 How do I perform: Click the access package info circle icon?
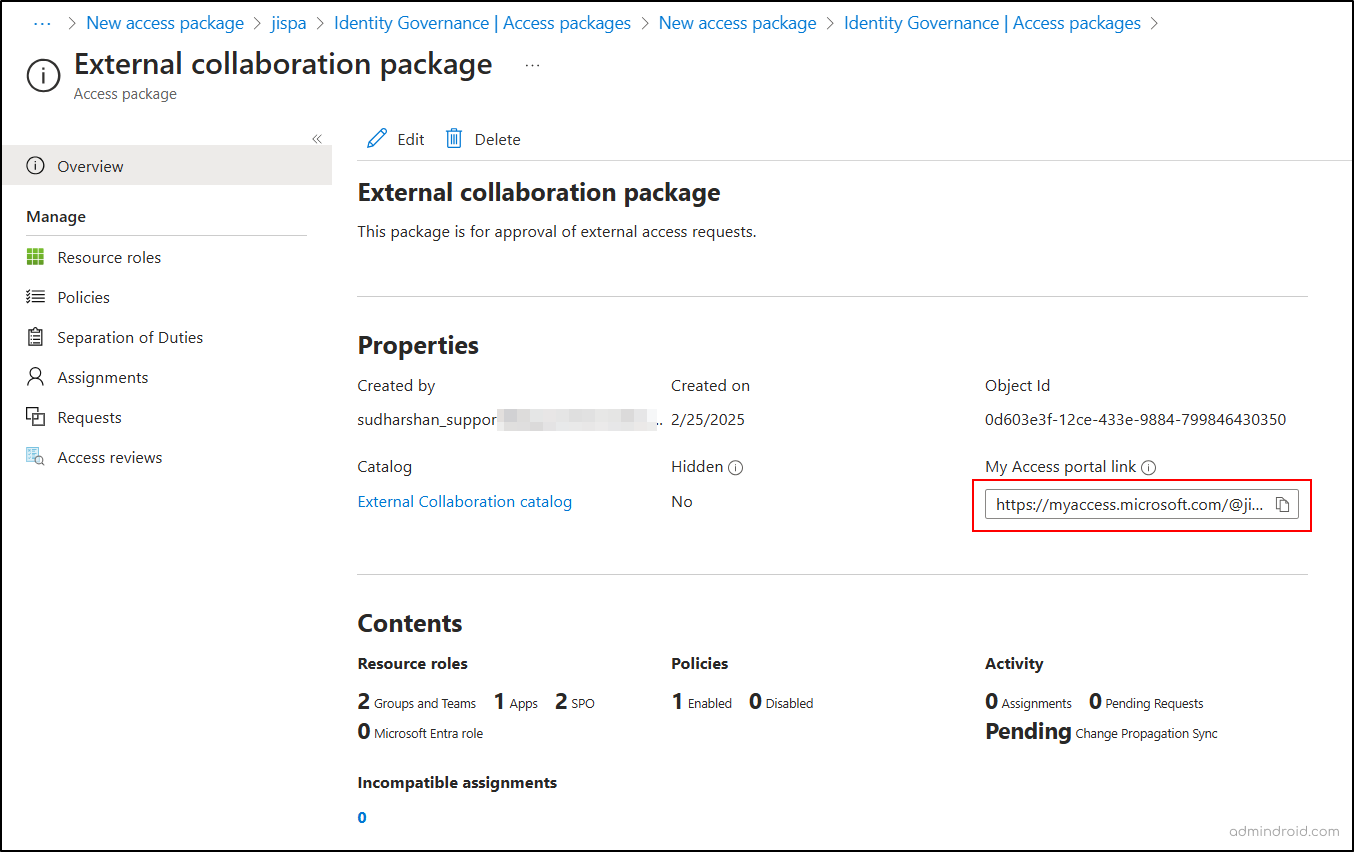click(43, 75)
